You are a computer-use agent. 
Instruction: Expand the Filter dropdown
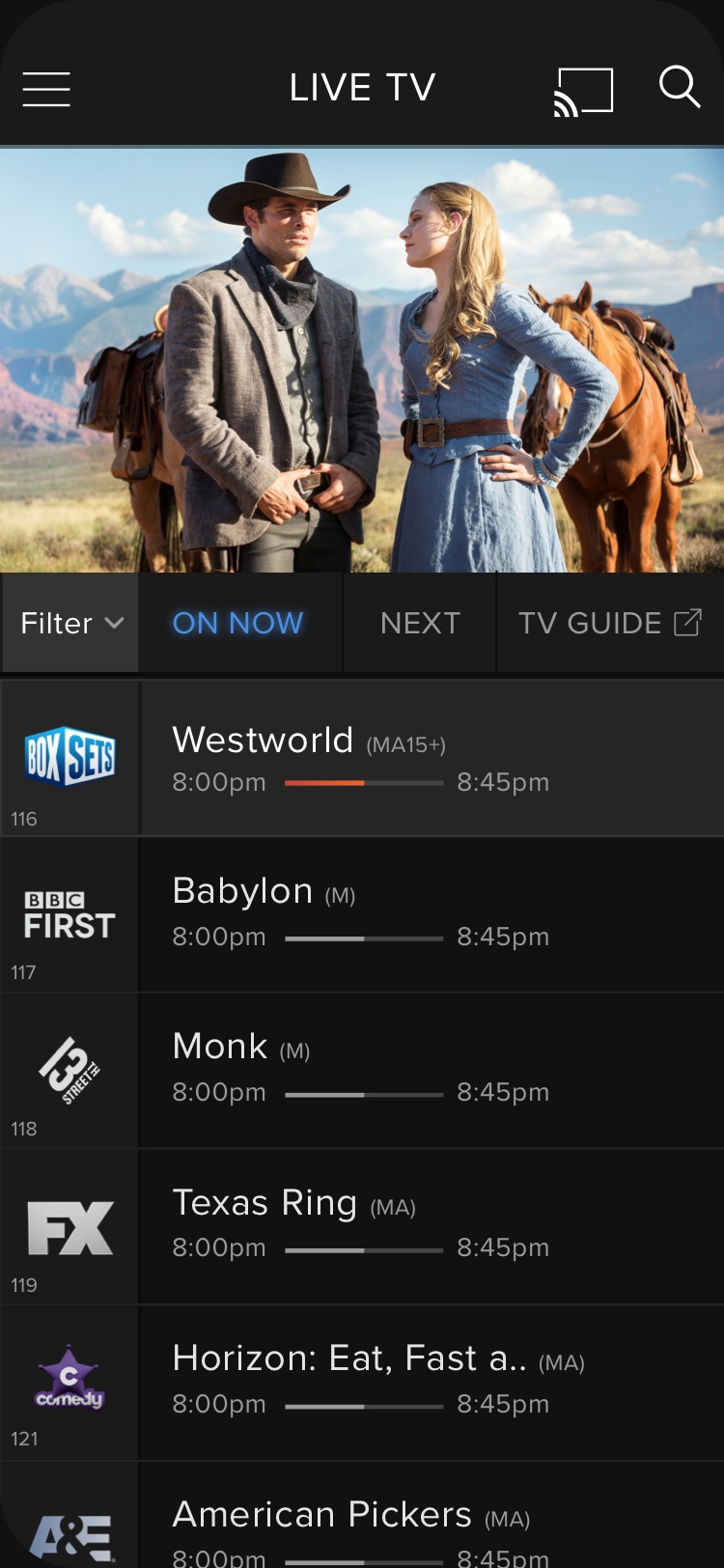pyautogui.click(x=70, y=623)
